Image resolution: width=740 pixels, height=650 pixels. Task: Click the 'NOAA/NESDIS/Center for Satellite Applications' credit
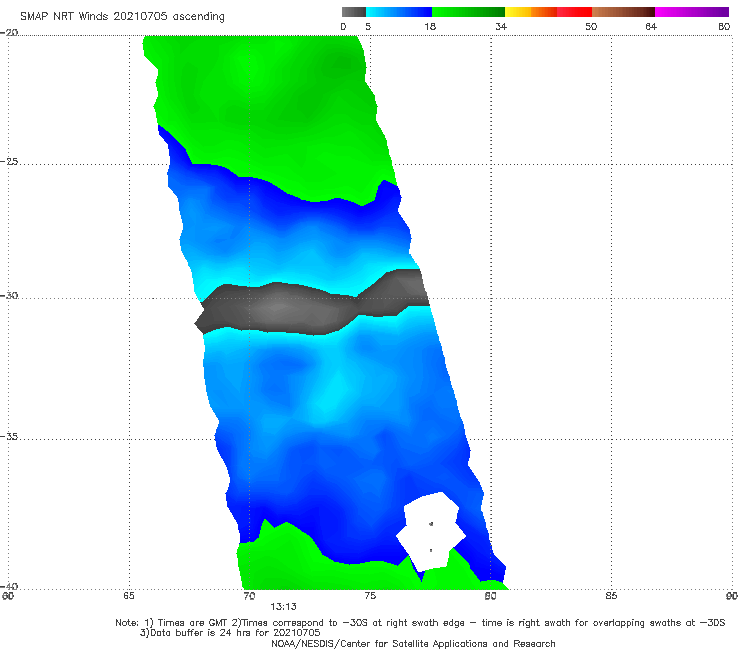click(x=413, y=644)
